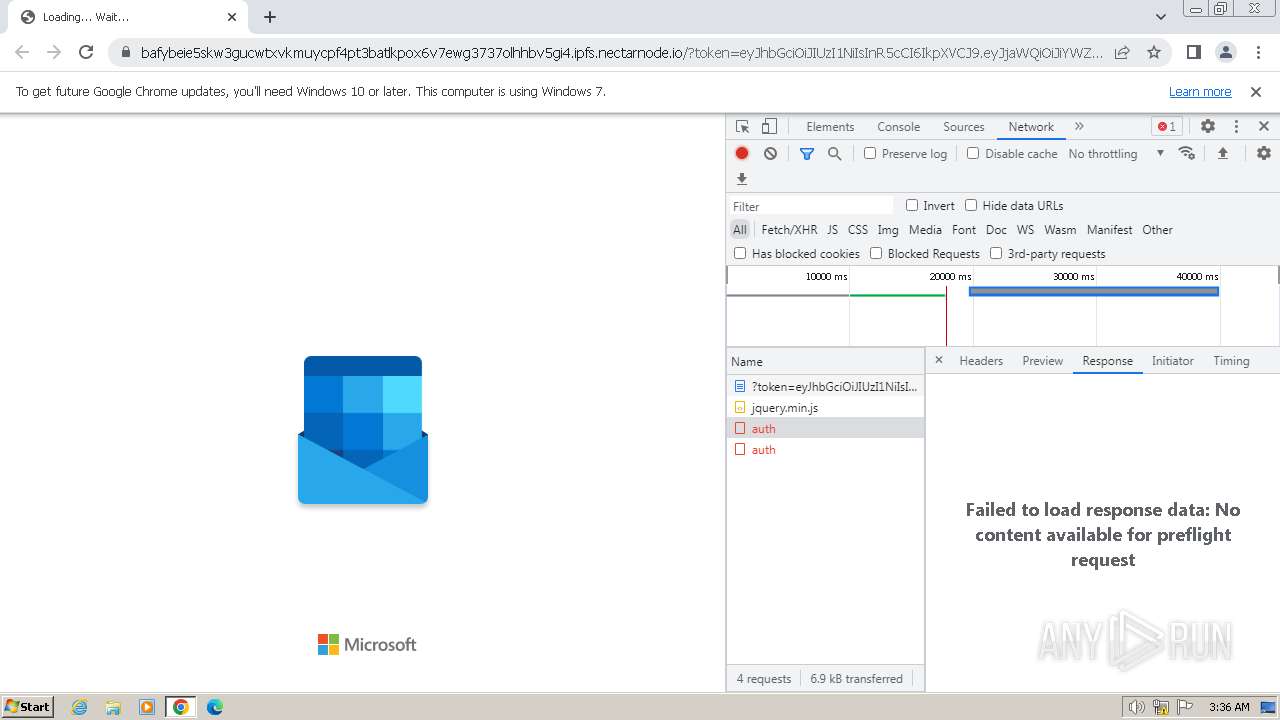Check 3rd-party requests

[x=996, y=253]
